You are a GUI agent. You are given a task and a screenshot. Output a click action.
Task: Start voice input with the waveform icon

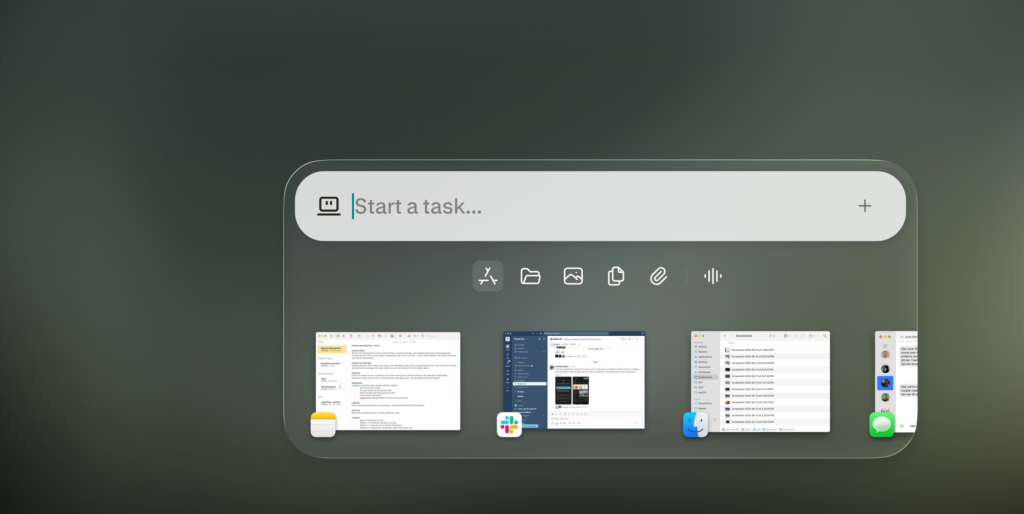(712, 276)
